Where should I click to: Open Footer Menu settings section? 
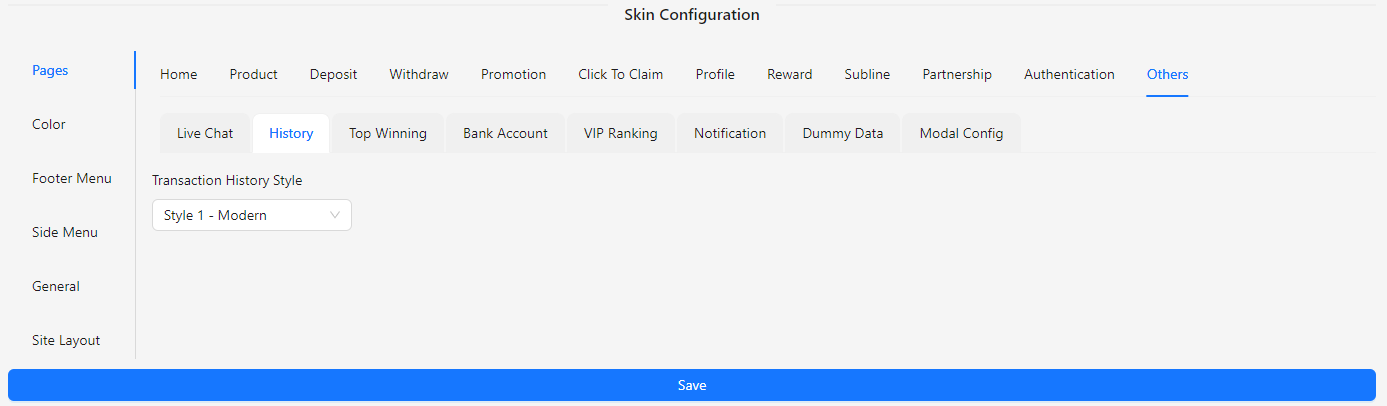[72, 178]
